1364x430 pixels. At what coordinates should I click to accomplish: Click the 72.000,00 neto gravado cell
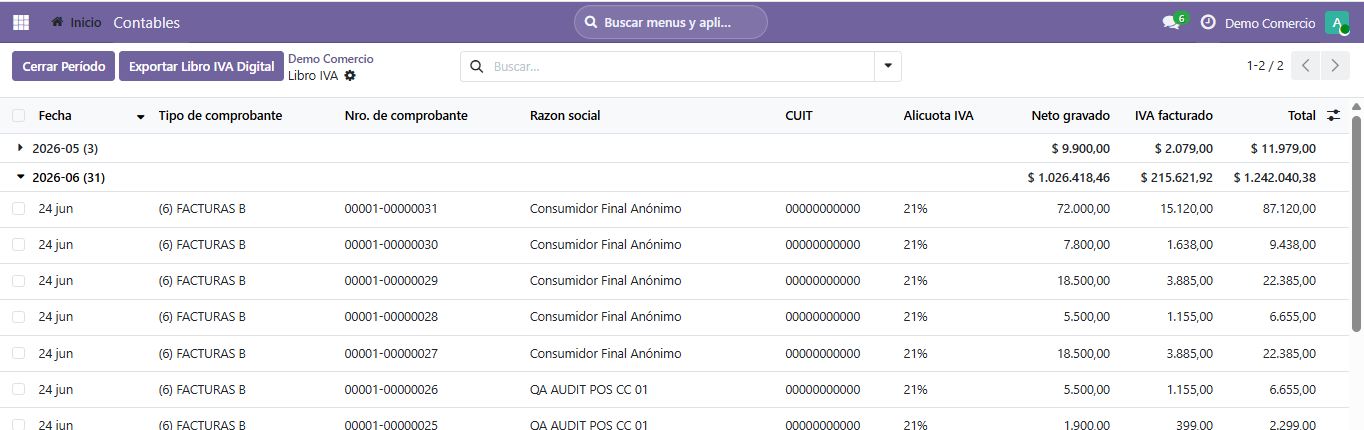1083,209
